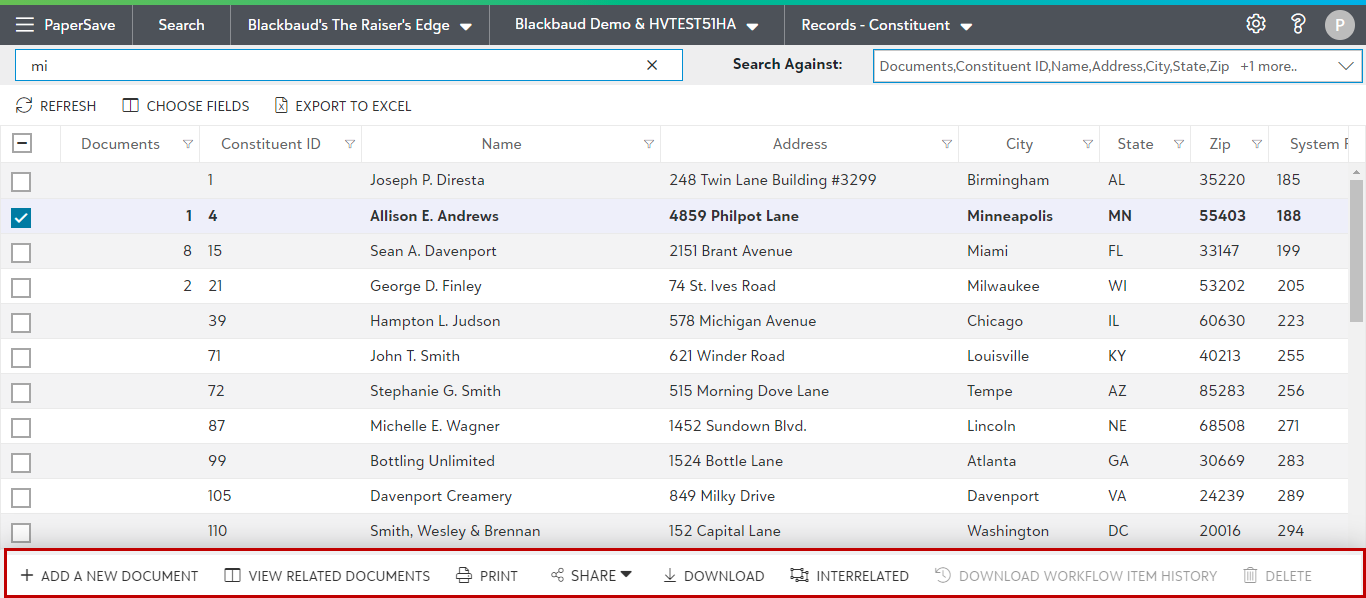This screenshot has width=1366, height=598.
Task: Click Export to Excel
Action: point(343,106)
